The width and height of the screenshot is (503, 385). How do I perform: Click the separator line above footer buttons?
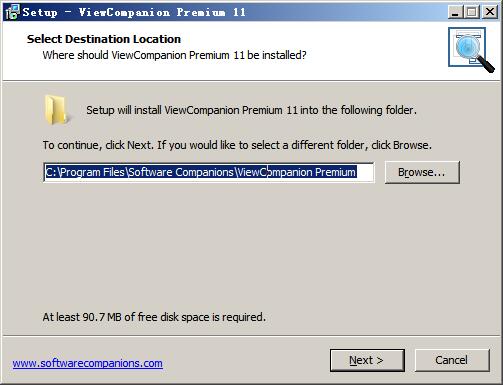[x=251, y=336]
